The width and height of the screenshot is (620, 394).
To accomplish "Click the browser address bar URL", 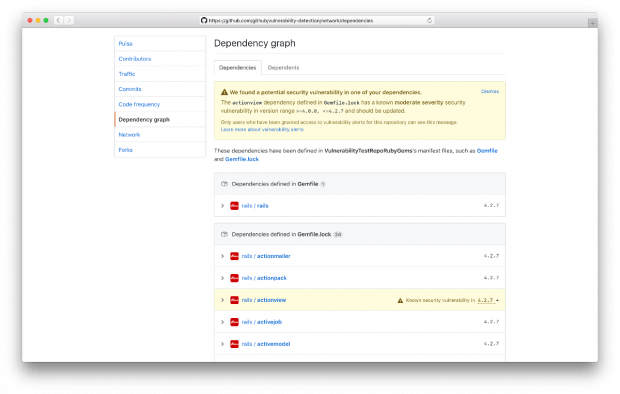I will coord(291,20).
